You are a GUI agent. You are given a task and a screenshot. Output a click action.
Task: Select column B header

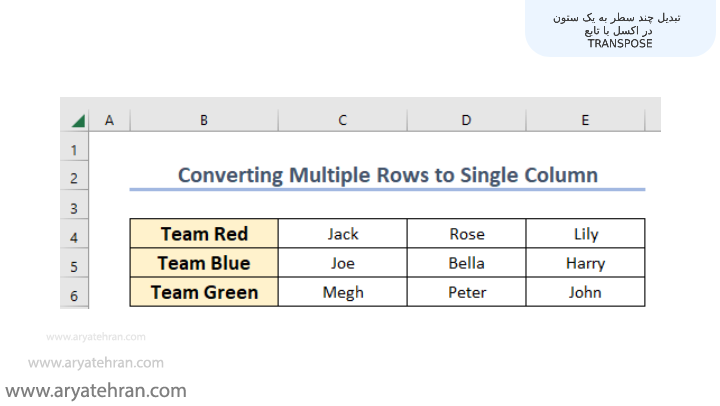click(204, 120)
